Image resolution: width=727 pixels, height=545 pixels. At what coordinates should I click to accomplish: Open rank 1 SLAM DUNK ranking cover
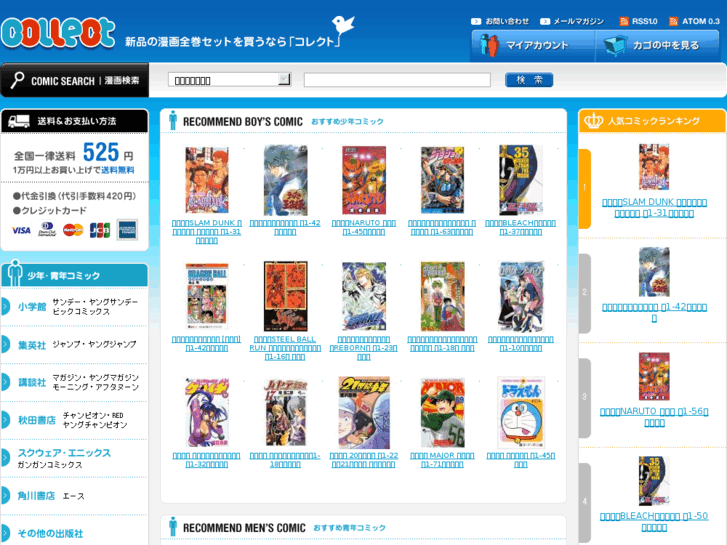[x=654, y=167]
